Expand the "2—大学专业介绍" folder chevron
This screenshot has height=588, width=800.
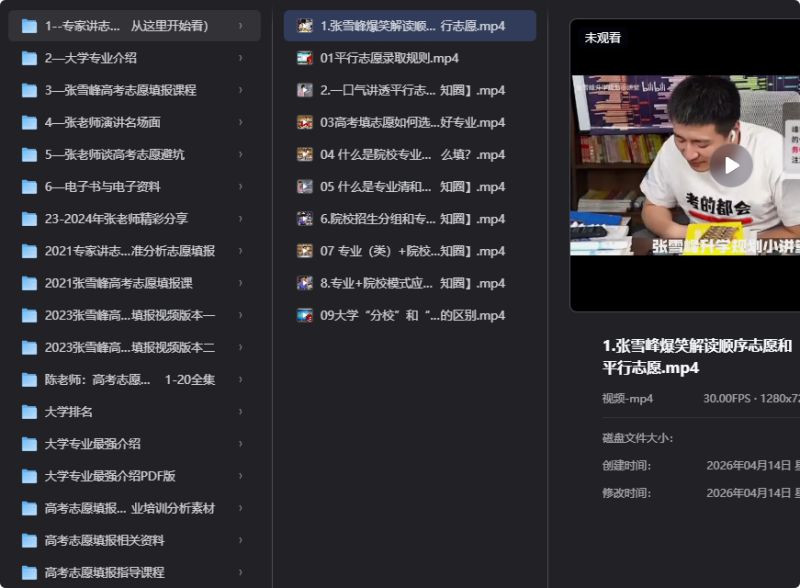pos(240,59)
